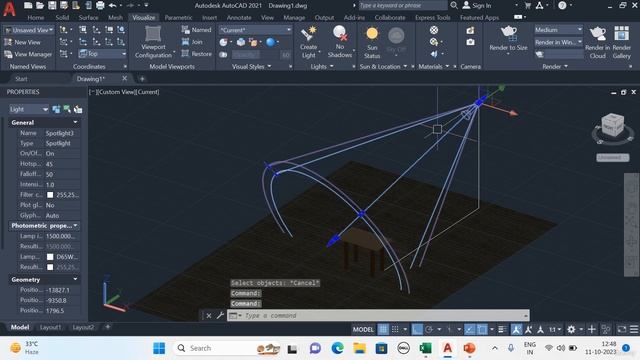Click the command line input field
This screenshot has width=640, height=360.
coord(378,315)
